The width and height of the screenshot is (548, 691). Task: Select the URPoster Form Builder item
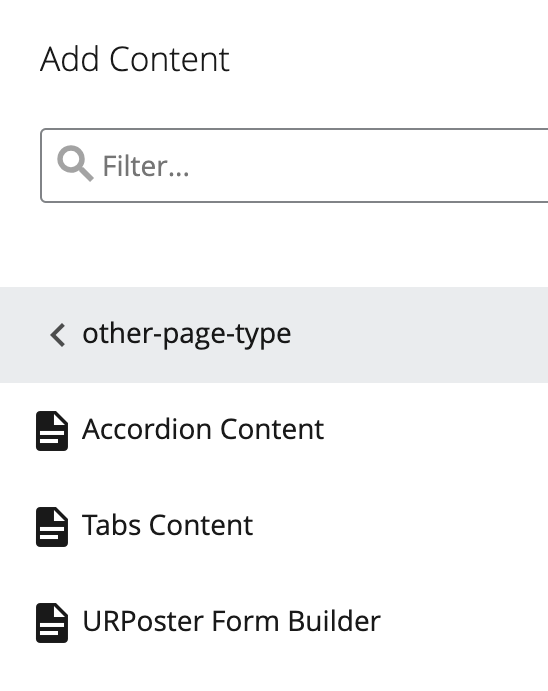[274, 623]
